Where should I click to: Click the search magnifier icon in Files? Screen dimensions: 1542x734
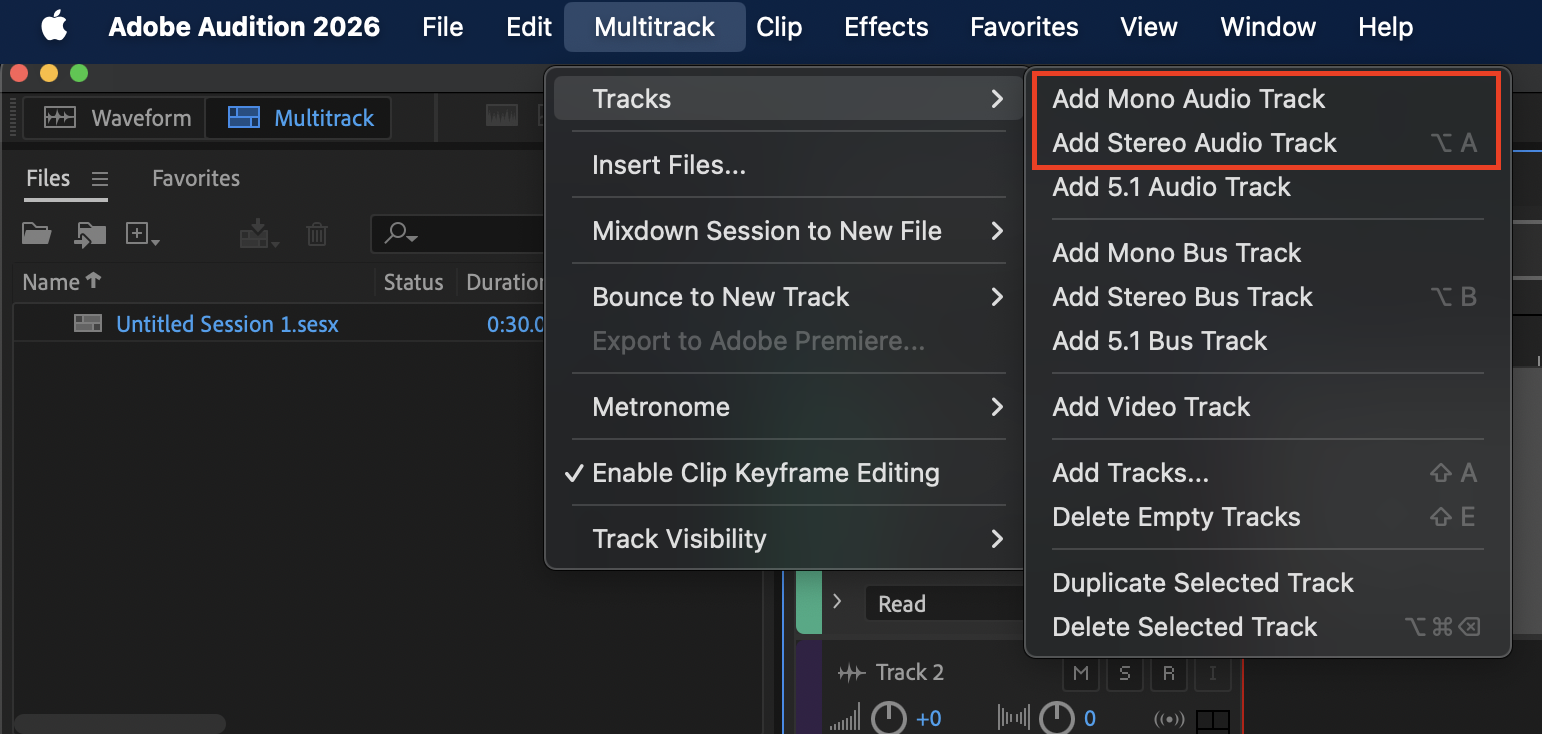click(401, 234)
